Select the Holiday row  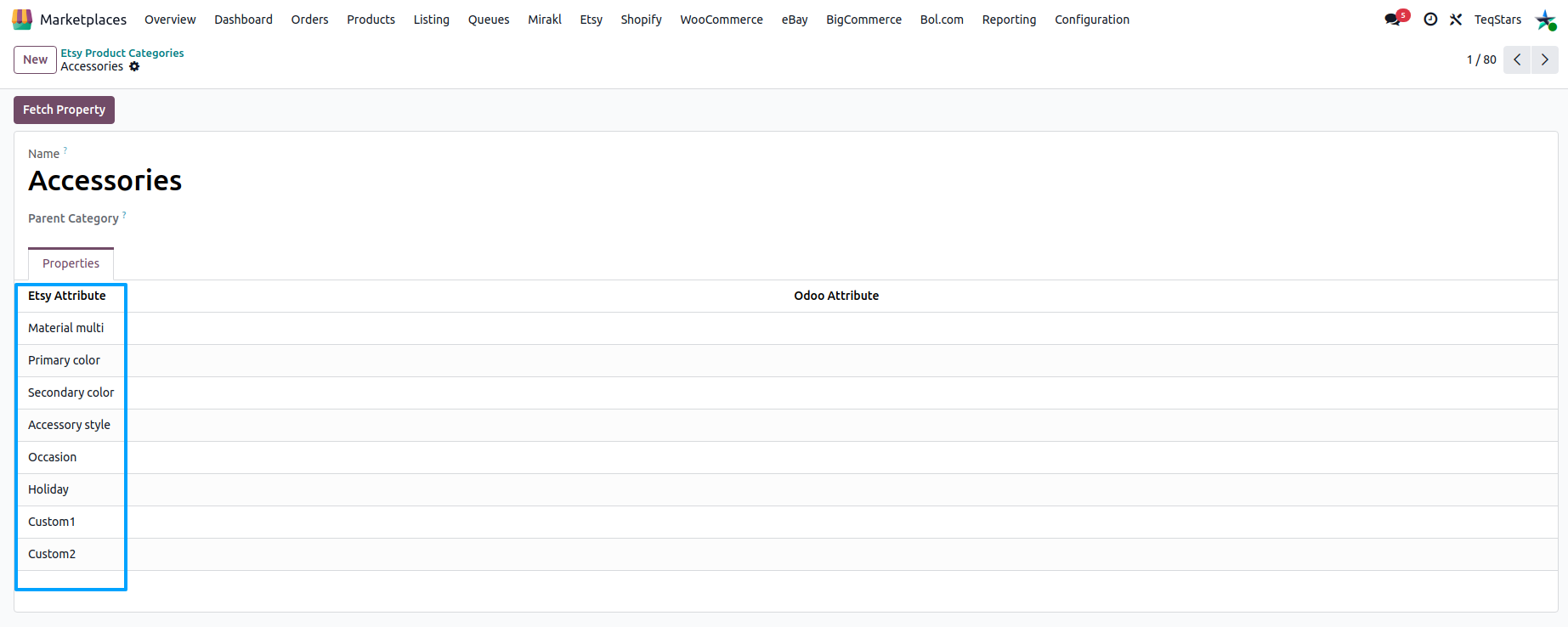coord(786,489)
